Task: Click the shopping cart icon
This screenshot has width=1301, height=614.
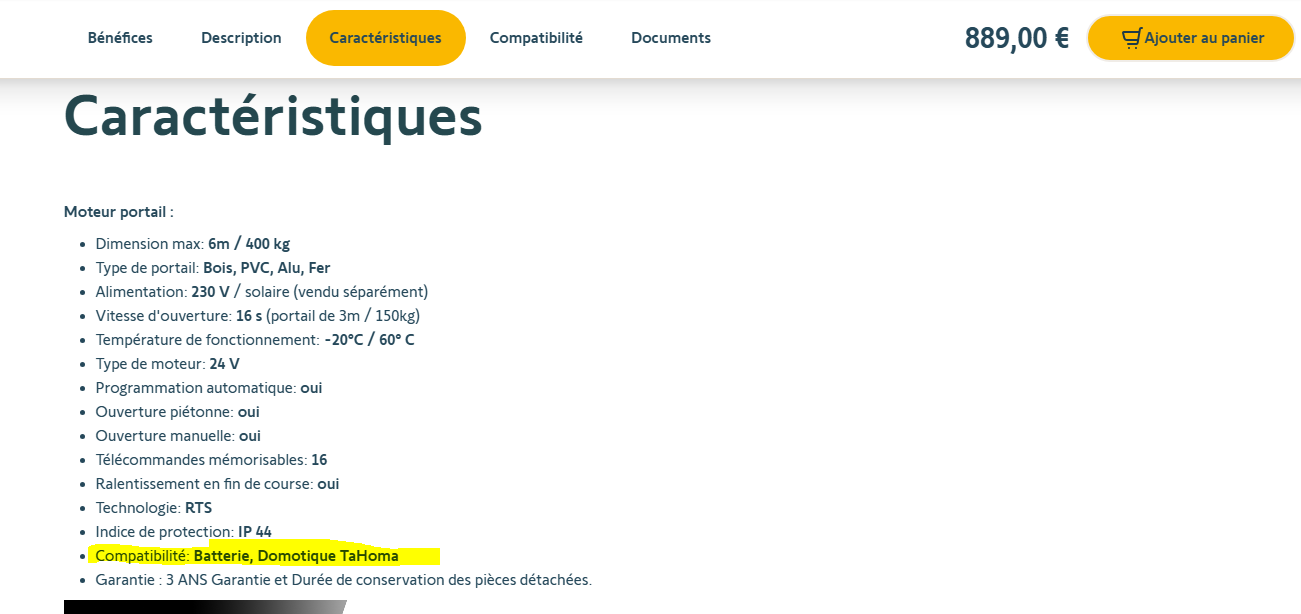Action: 1131,38
